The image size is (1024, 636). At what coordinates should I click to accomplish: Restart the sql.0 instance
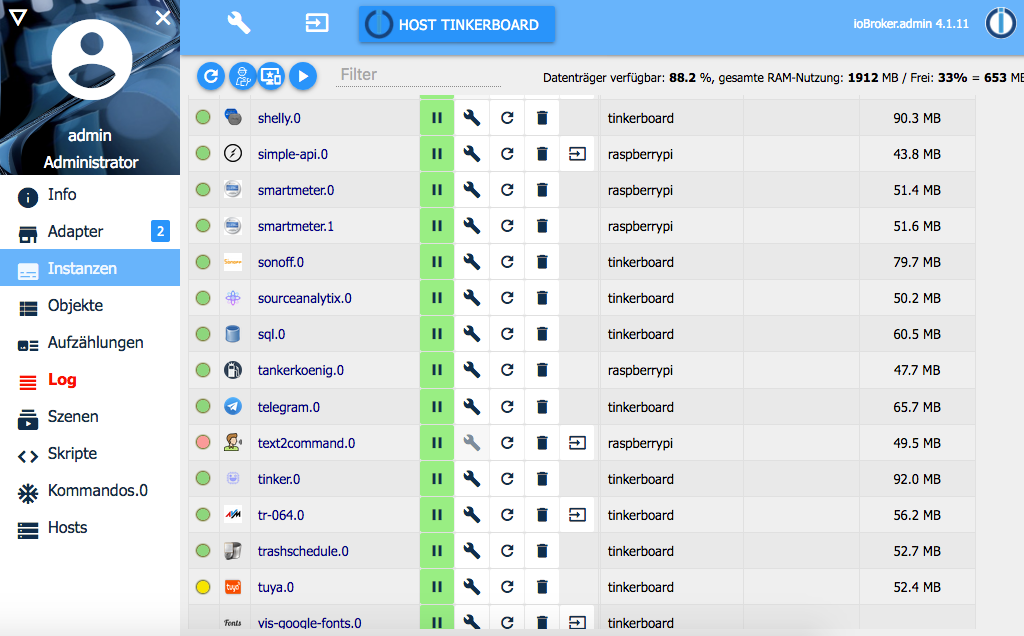click(507, 334)
